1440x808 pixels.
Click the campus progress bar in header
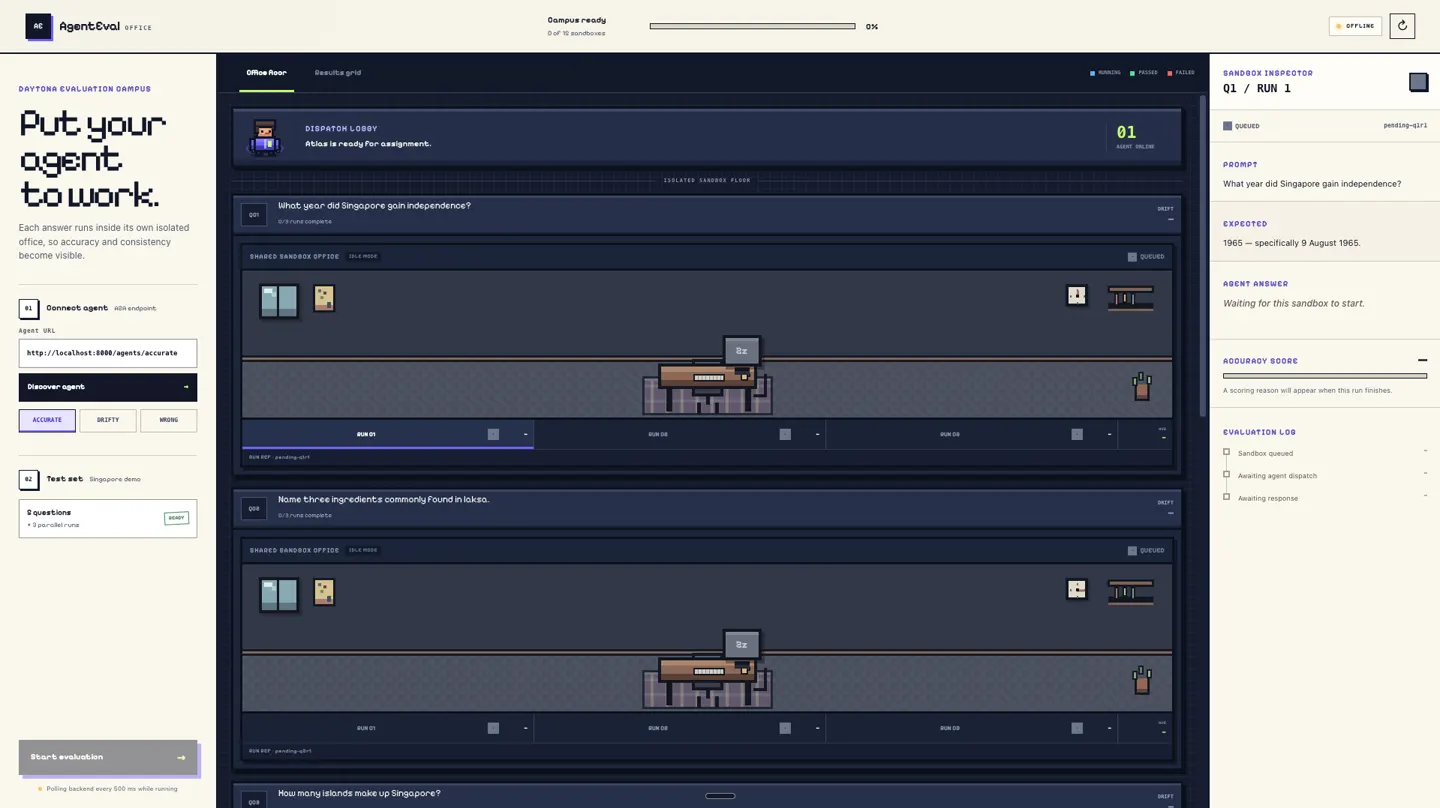click(752, 26)
